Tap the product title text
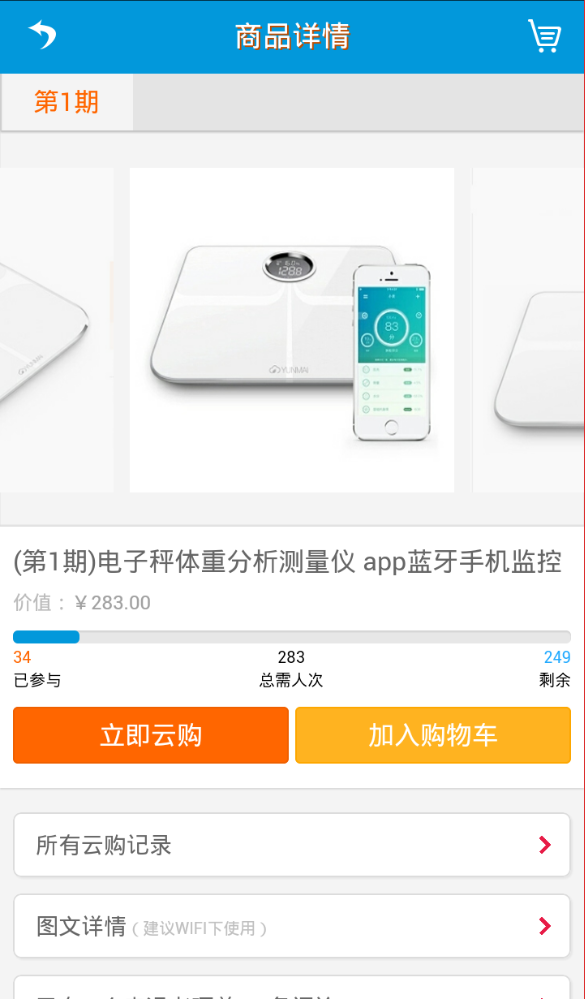 (287, 563)
